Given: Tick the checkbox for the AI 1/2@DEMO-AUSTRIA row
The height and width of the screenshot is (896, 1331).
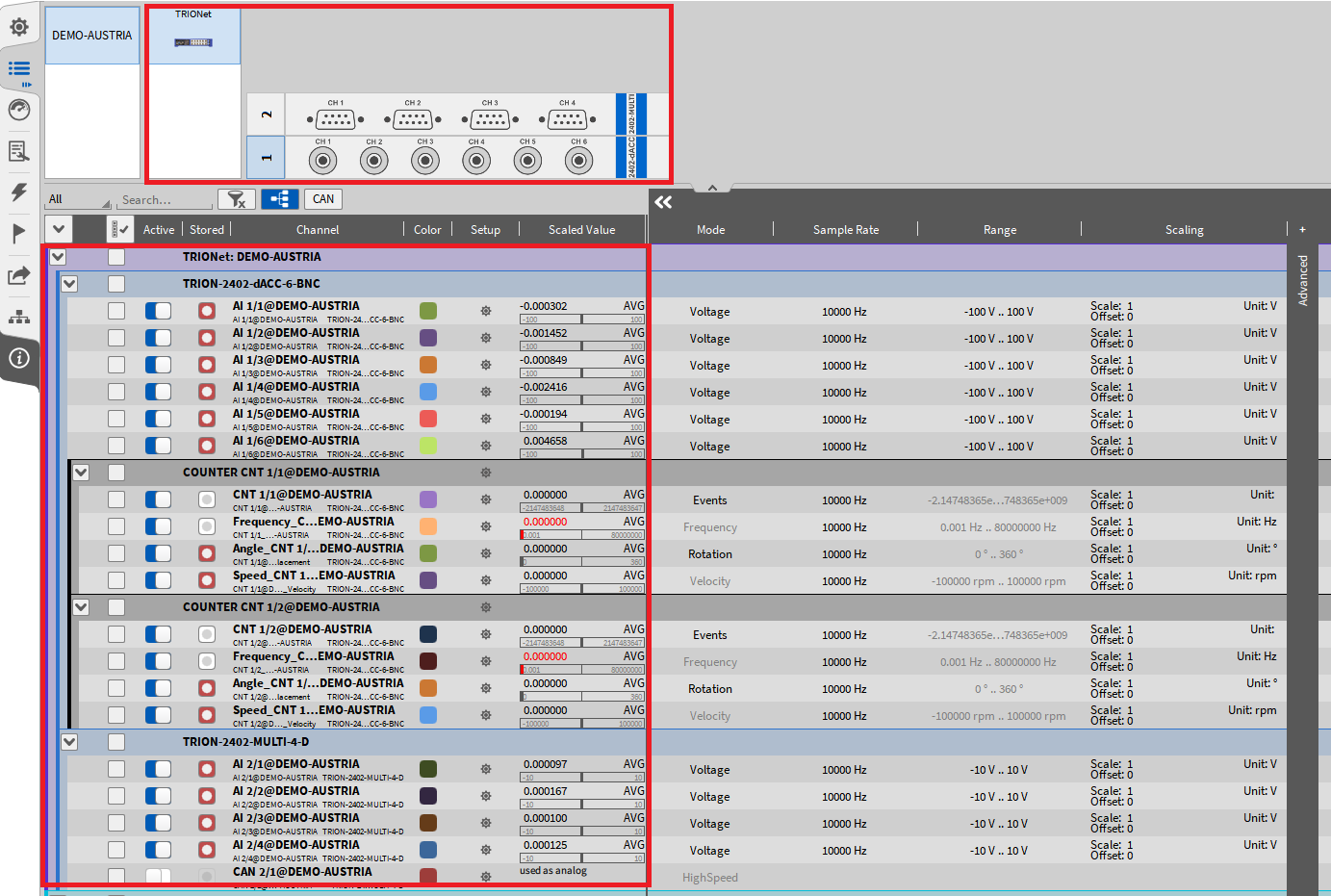Looking at the screenshot, I should click(x=116, y=338).
